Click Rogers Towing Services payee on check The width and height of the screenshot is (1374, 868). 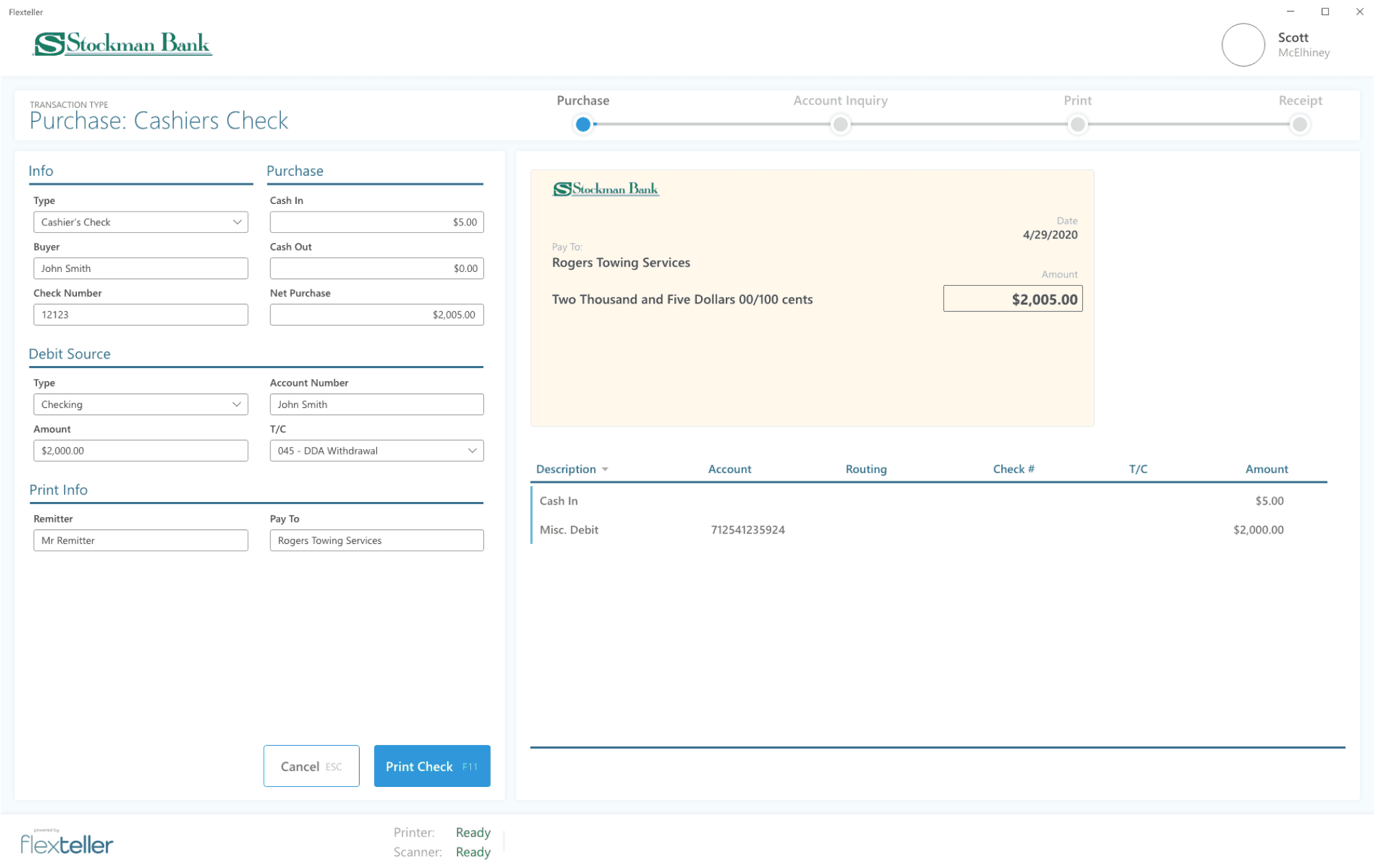click(x=621, y=262)
